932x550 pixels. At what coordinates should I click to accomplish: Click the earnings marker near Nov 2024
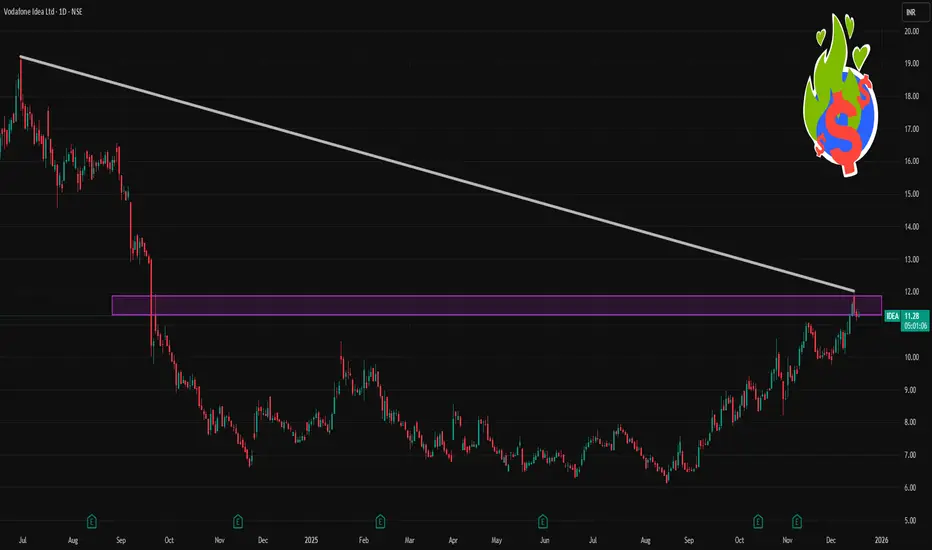click(238, 522)
